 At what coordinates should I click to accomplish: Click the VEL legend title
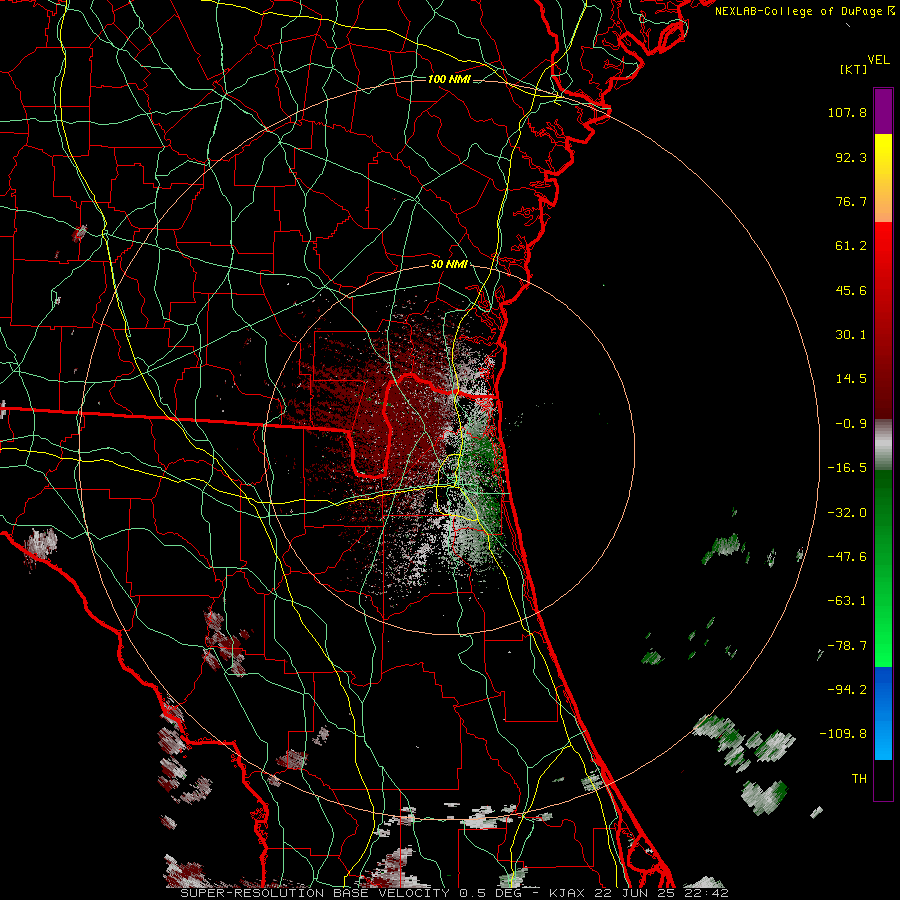[x=878, y=60]
